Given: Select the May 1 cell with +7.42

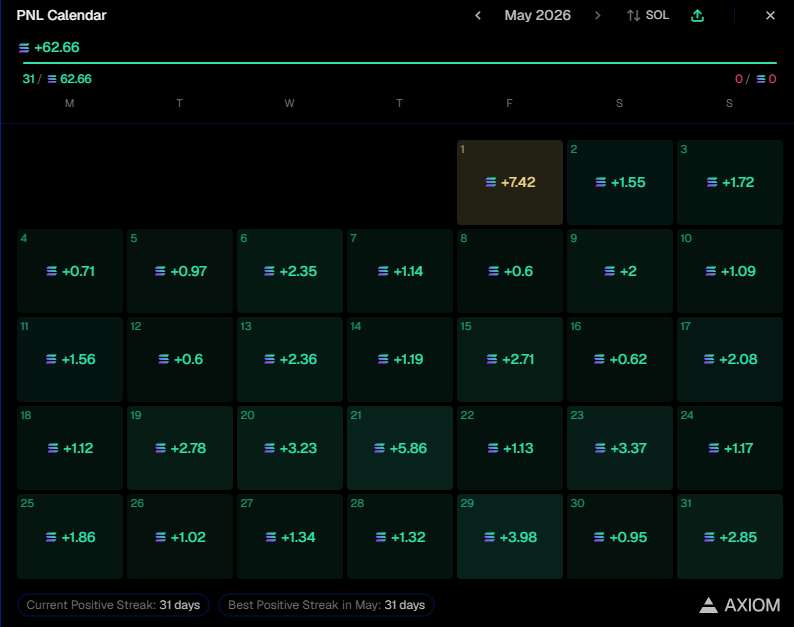Looking at the screenshot, I should [509, 182].
